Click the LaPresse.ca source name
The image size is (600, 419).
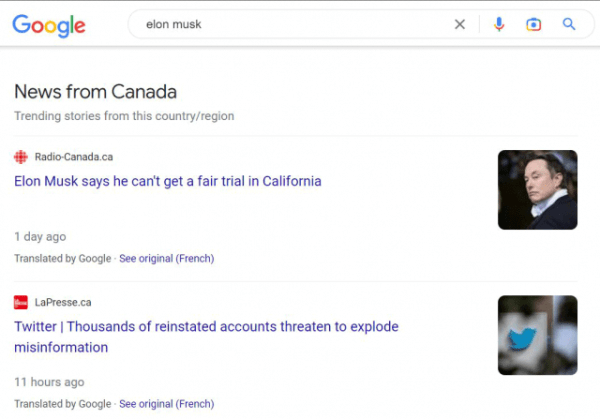tap(63, 302)
